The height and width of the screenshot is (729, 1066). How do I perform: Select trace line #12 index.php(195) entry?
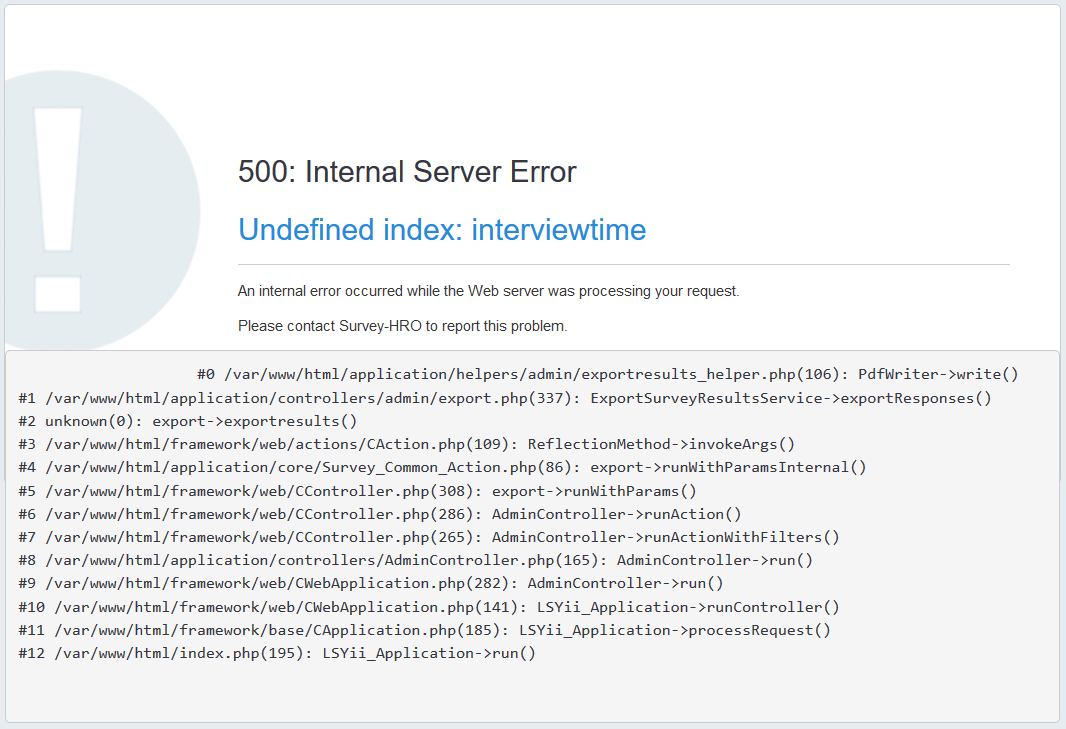(x=277, y=653)
